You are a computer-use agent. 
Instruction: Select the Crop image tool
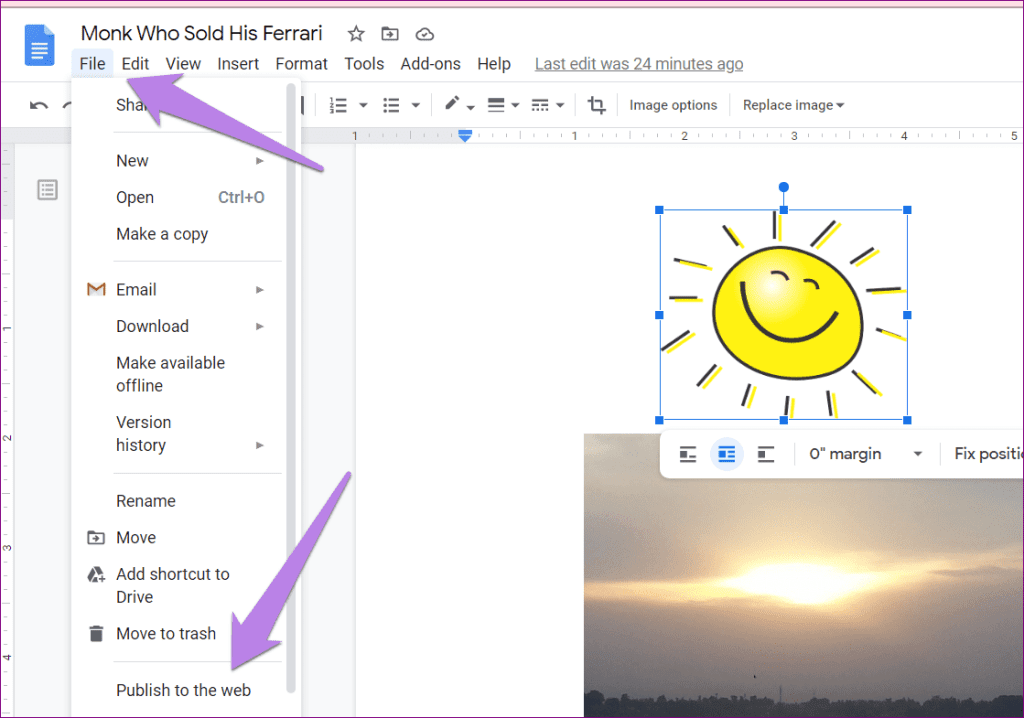[x=596, y=104]
